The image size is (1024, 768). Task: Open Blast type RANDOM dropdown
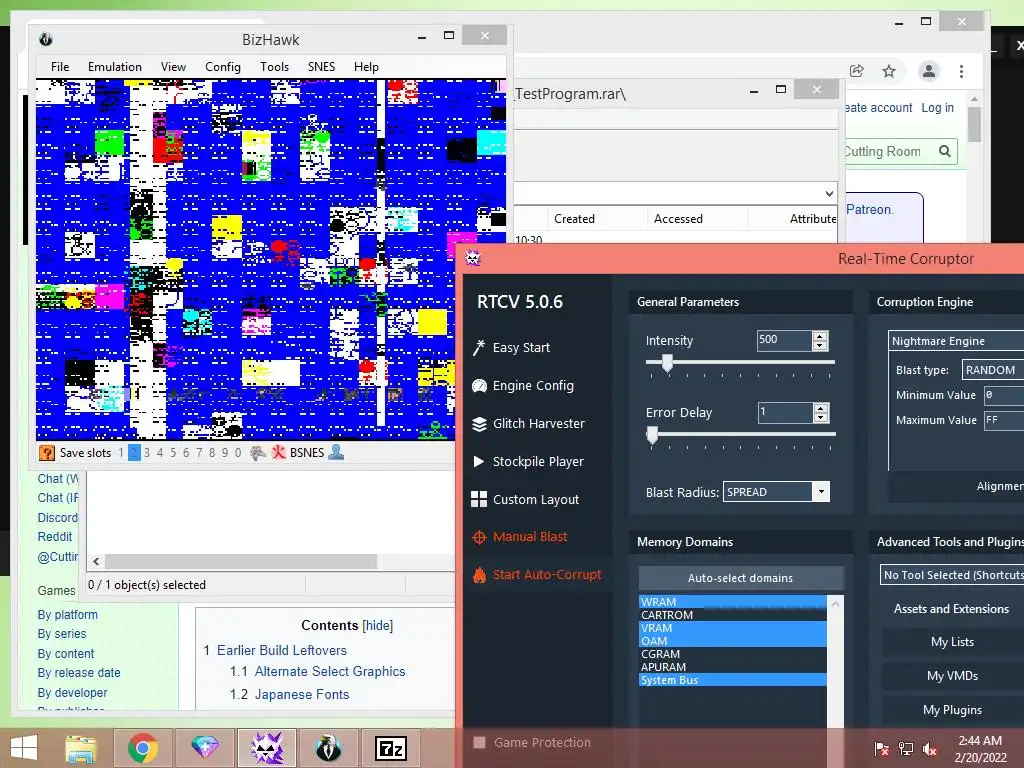pos(993,370)
